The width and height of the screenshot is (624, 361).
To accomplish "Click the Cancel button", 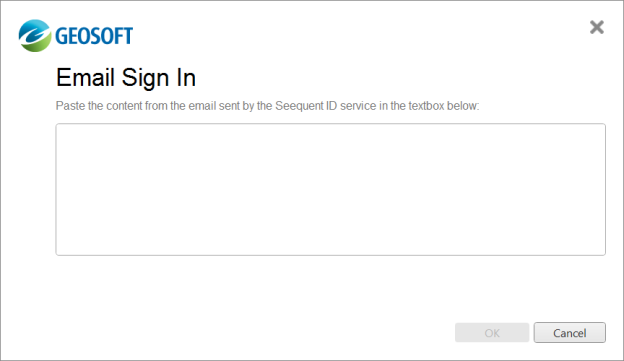I will coord(569,333).
